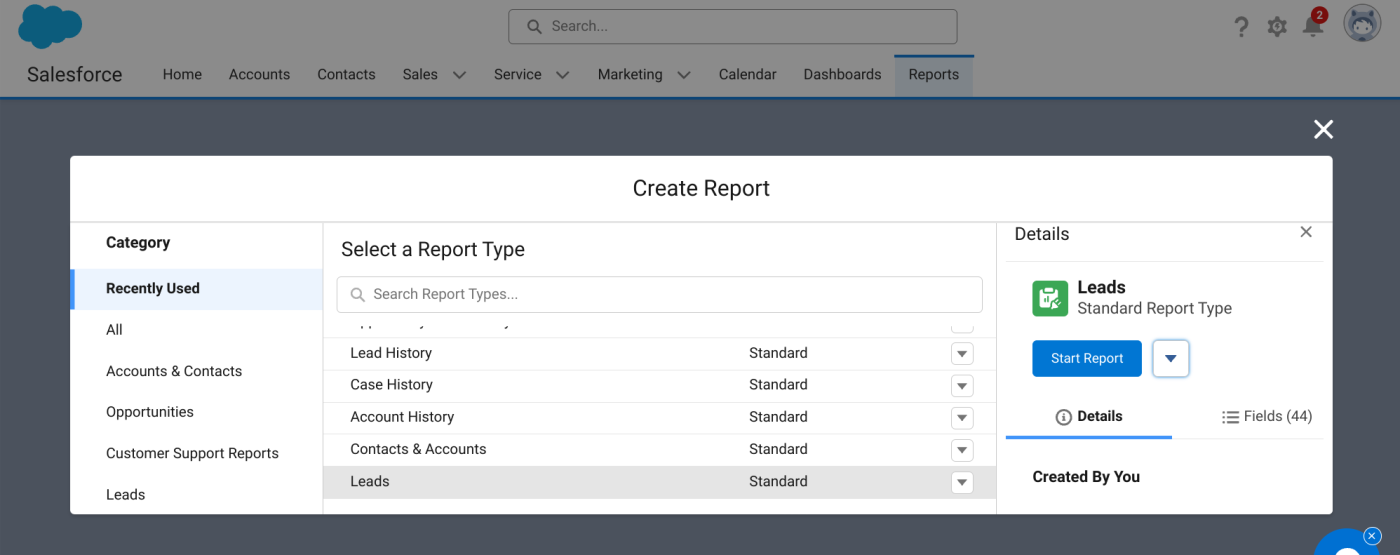This screenshot has width=1400, height=555.
Task: Open the notifications bell
Action: pyautogui.click(x=1313, y=26)
